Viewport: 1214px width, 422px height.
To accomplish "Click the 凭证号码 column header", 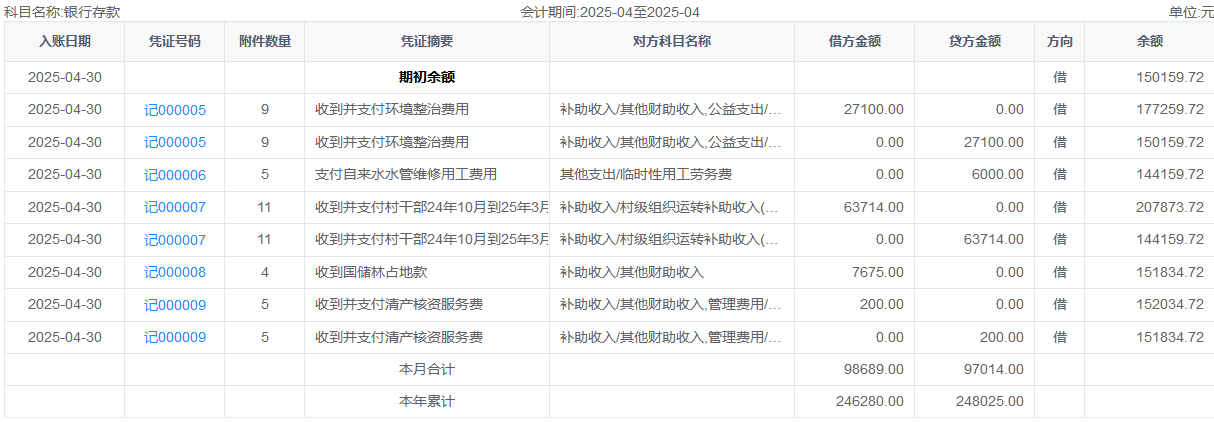I will (x=175, y=42).
